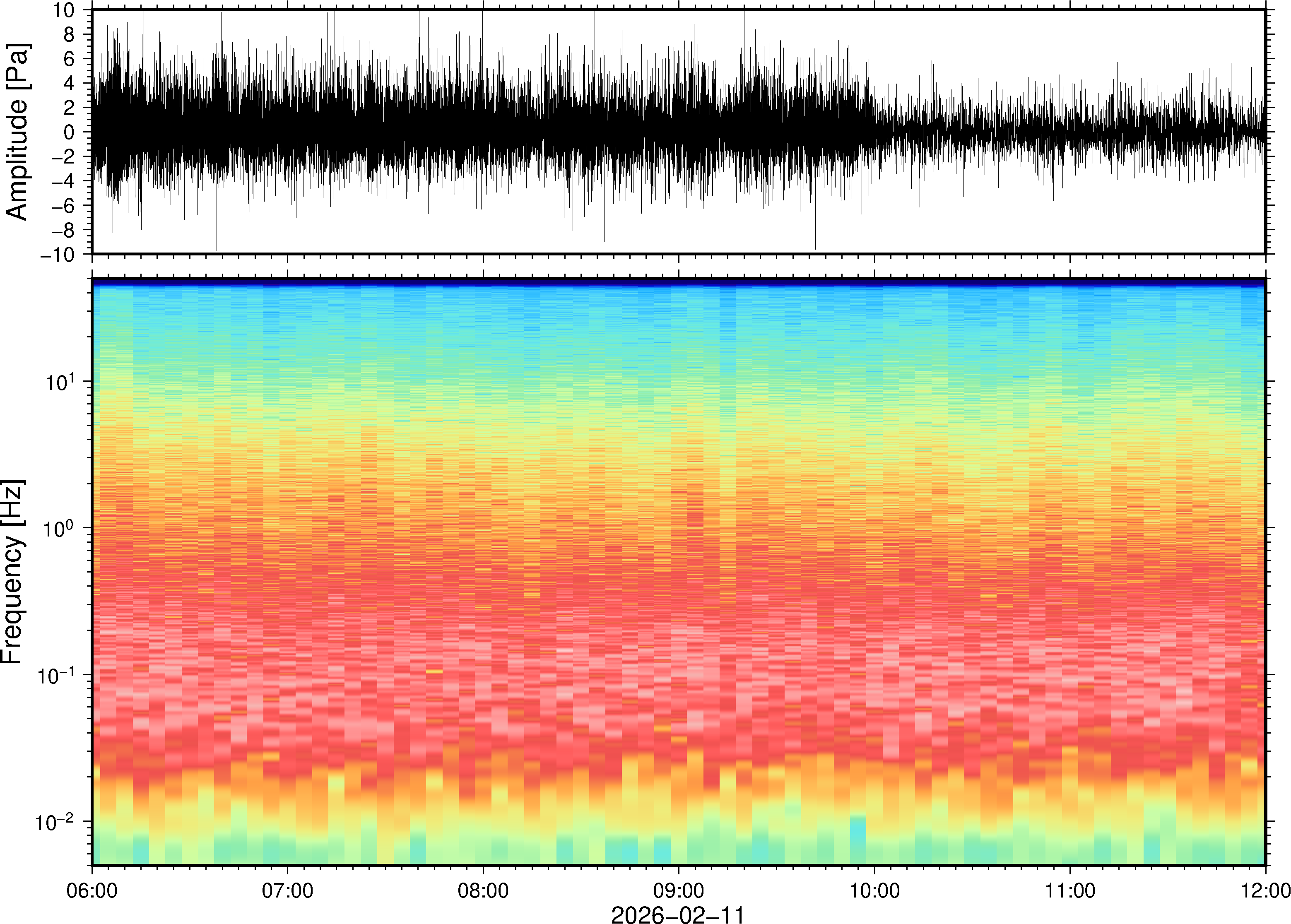Click the -4 amplitude tick label
Image resolution: width=1291 pixels, height=924 pixels.
pyautogui.click(x=63, y=181)
